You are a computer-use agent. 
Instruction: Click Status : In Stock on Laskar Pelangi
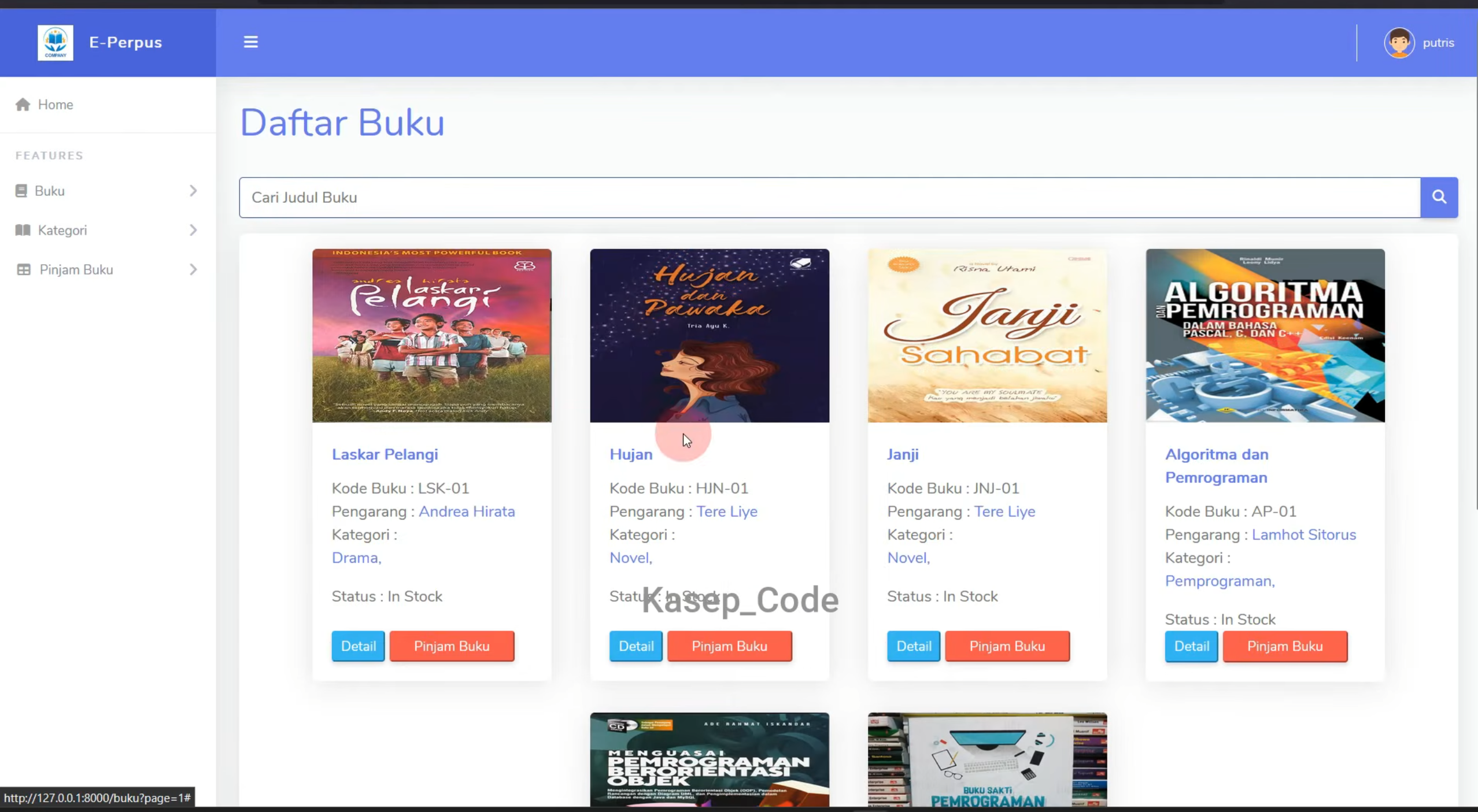click(387, 596)
